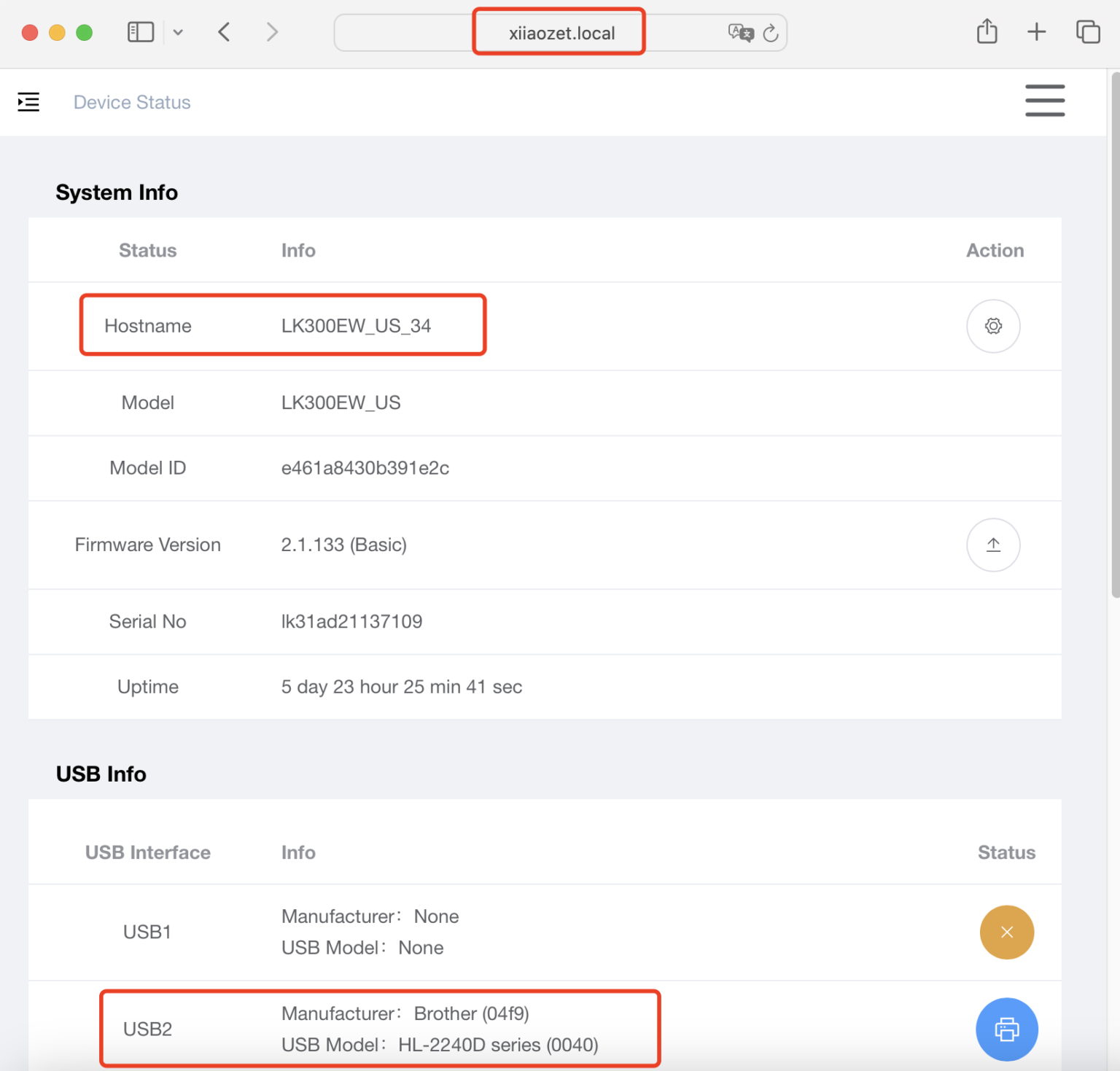Click the page vertical scrollbar

tap(1114, 335)
